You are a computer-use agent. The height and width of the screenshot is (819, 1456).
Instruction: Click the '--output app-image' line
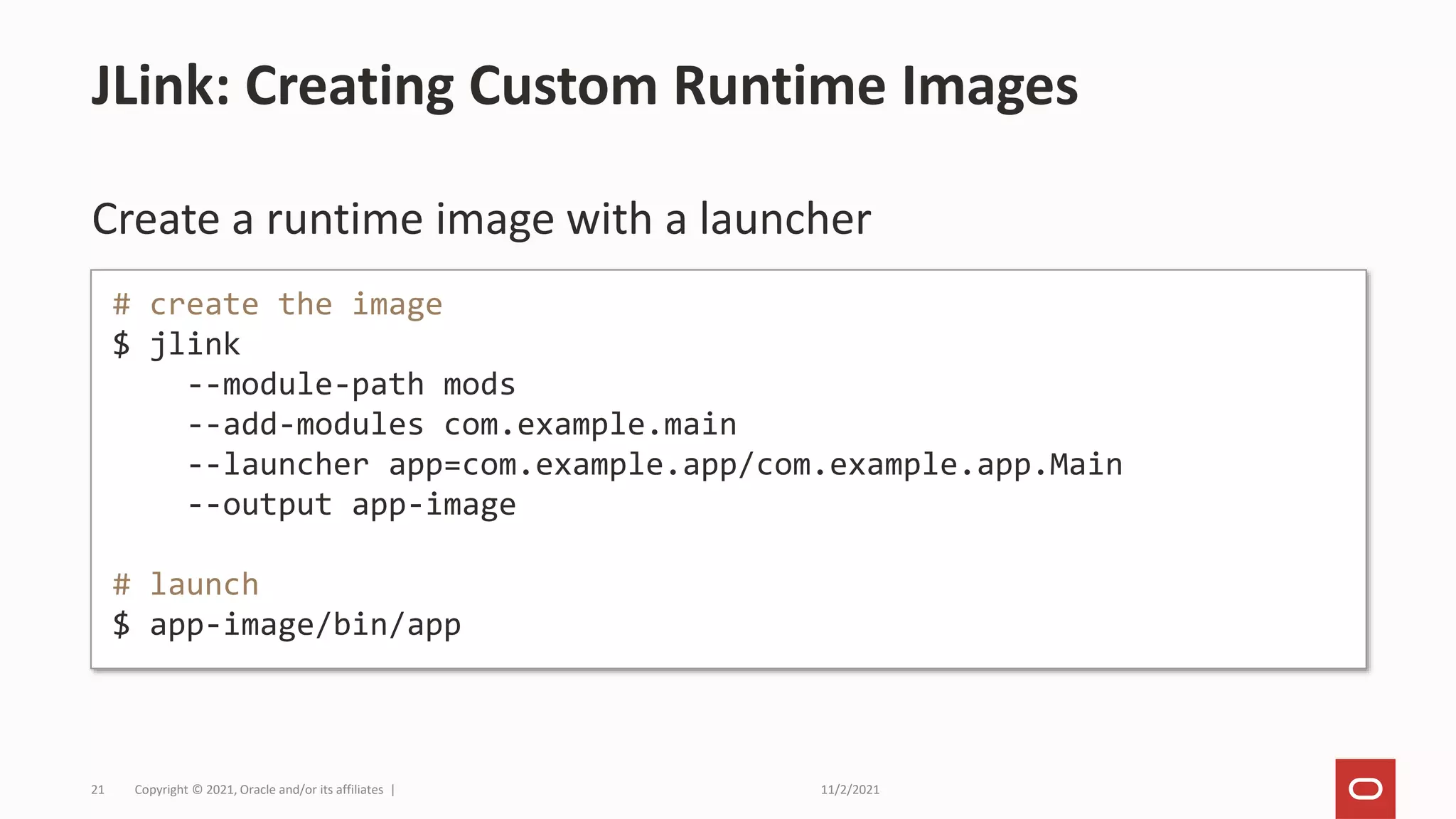click(352, 505)
